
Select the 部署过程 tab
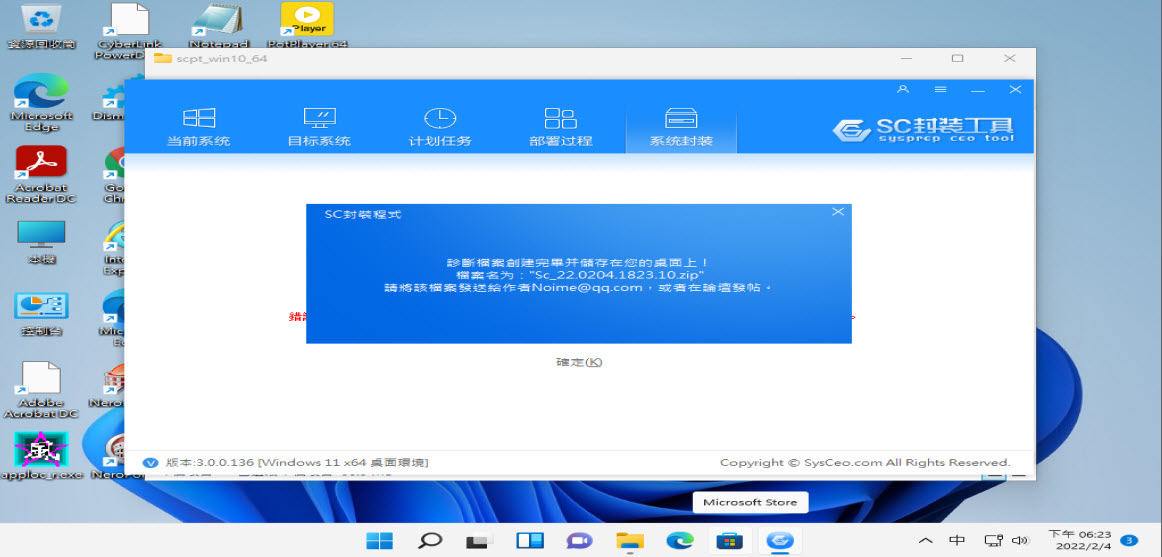[x=561, y=127]
